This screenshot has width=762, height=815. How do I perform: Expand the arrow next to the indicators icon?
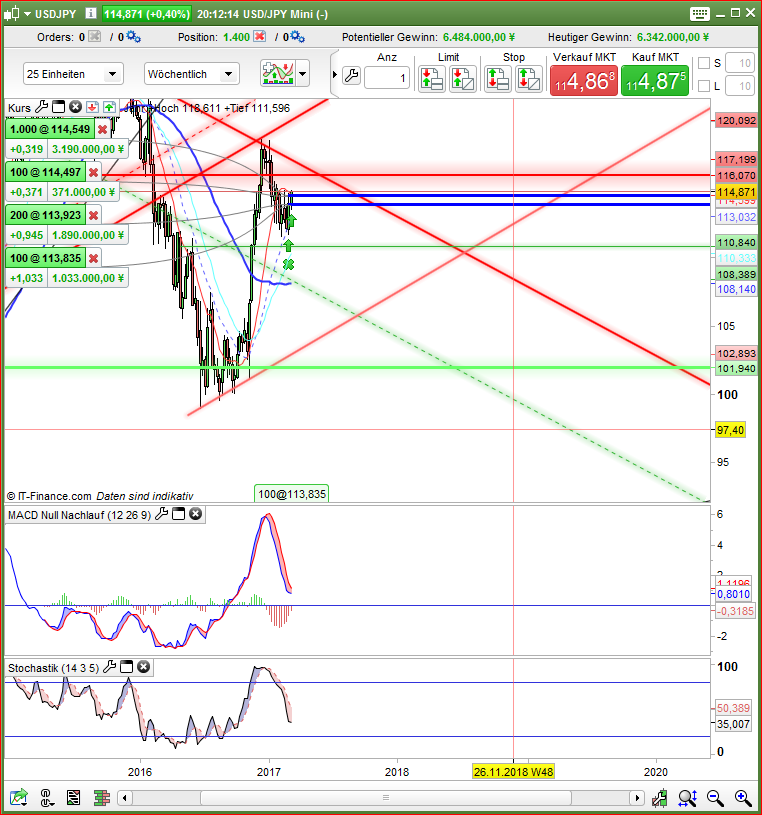point(303,73)
